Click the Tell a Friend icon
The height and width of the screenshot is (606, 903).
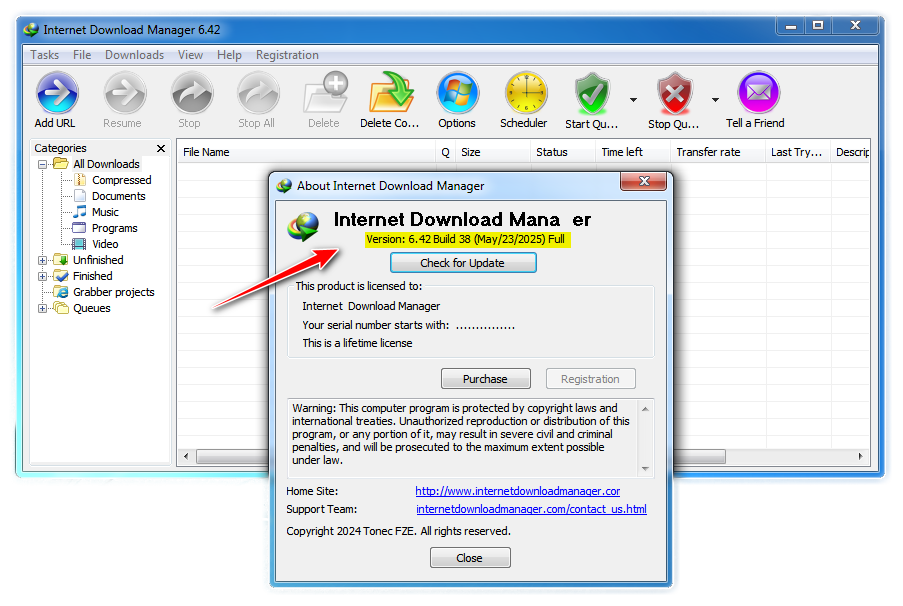[758, 93]
